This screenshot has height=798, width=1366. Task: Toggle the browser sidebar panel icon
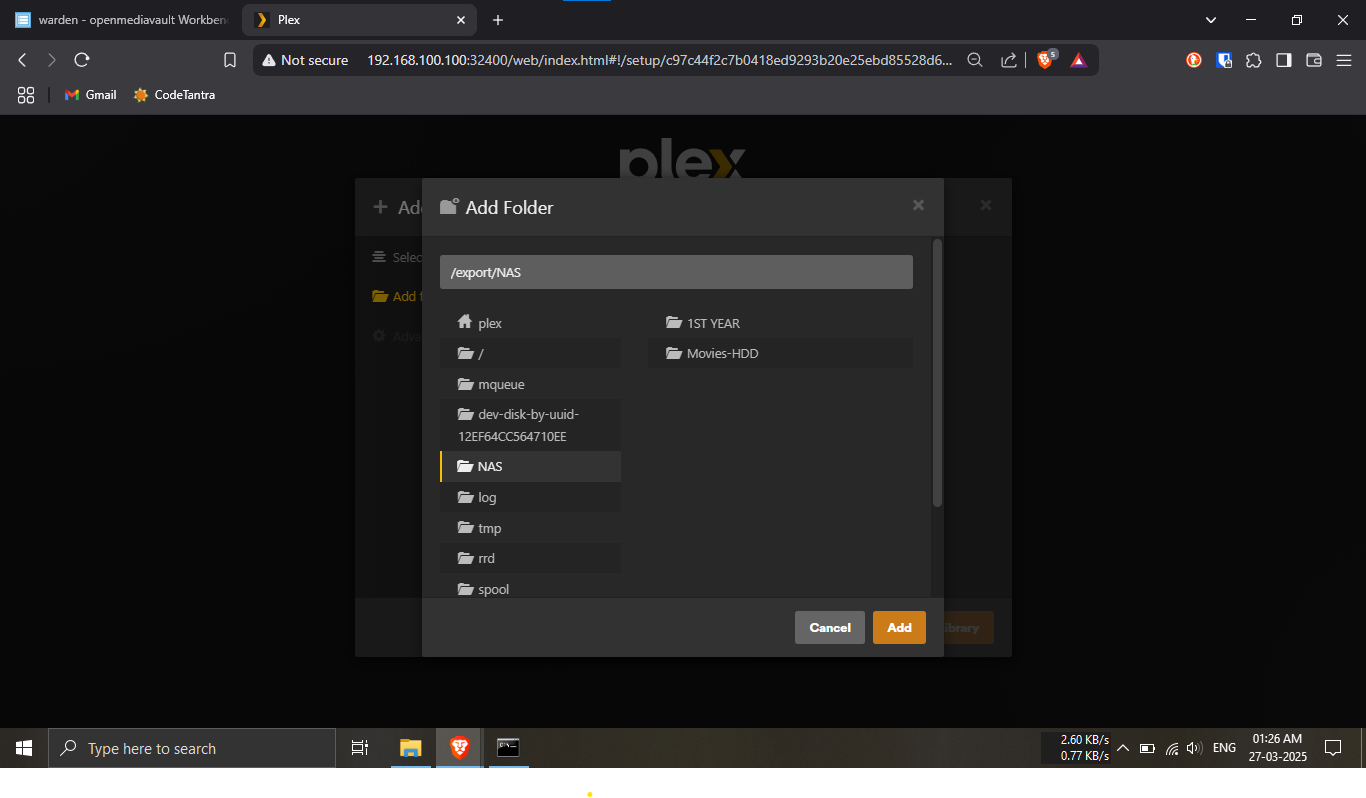tap(1283, 60)
